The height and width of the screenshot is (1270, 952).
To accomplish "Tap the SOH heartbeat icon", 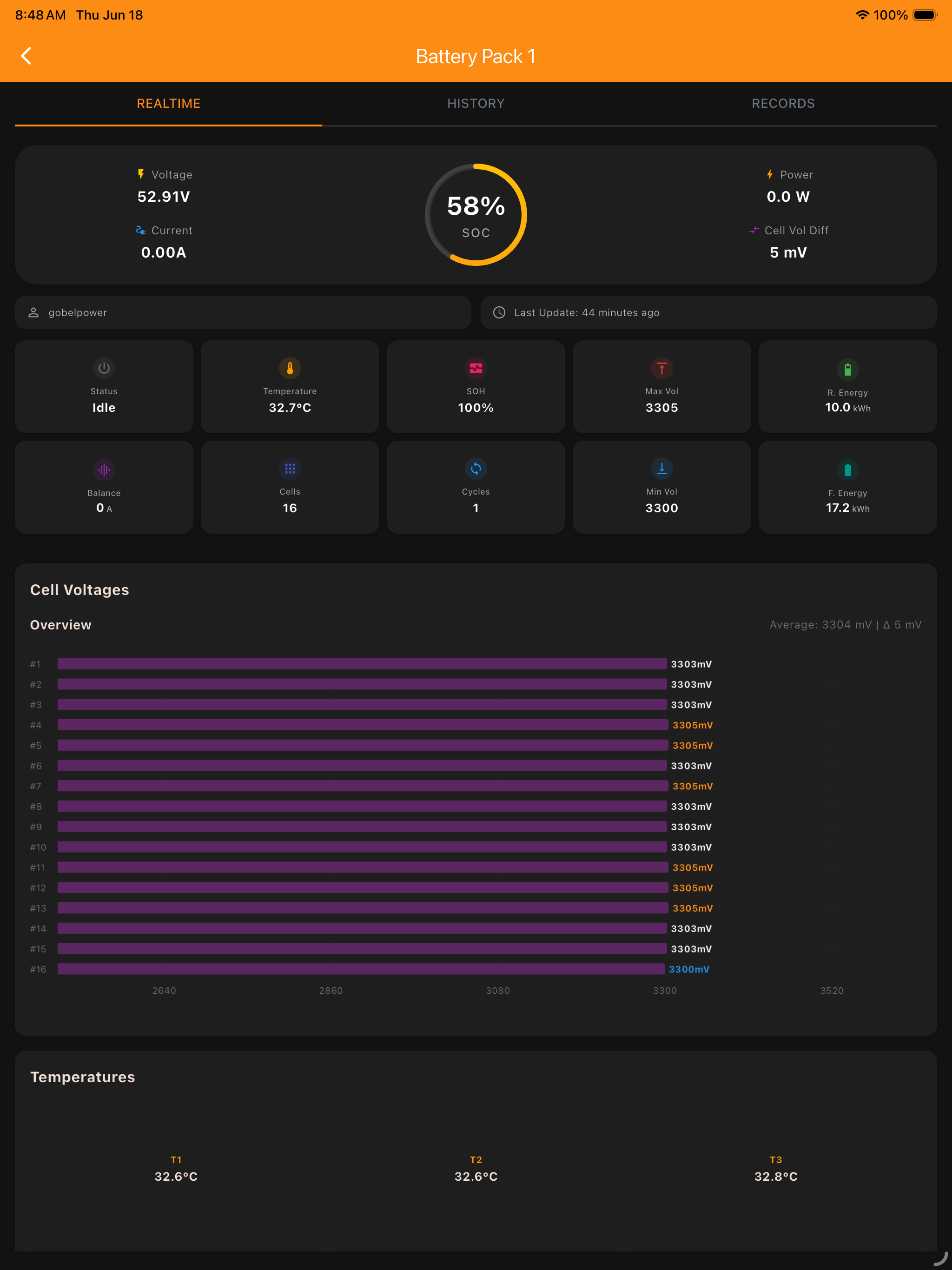I will click(476, 368).
